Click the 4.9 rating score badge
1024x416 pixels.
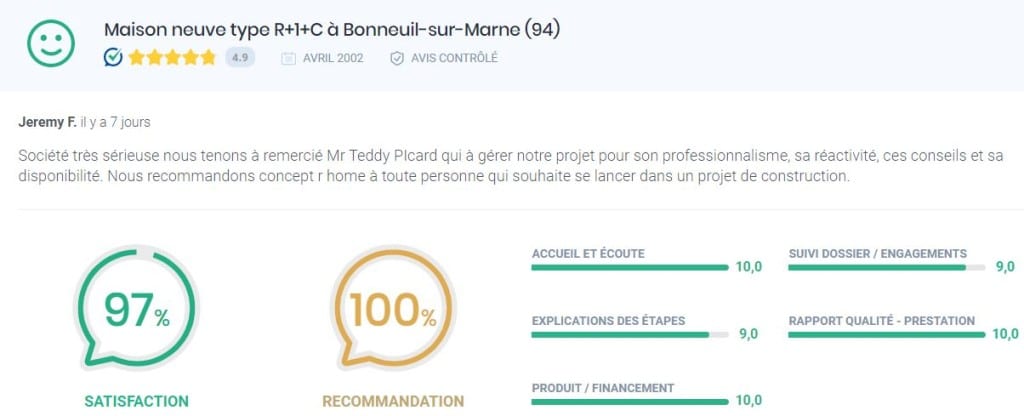240,57
